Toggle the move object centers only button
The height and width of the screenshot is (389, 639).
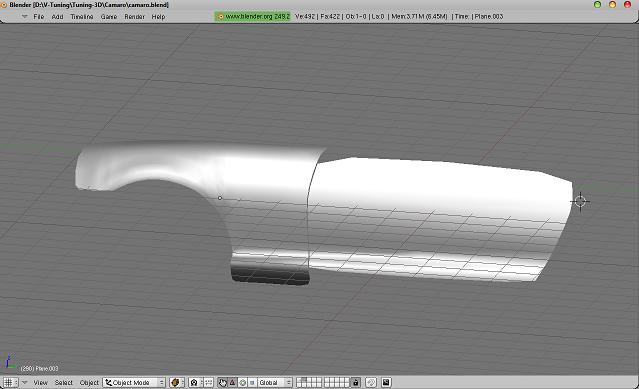click(209, 382)
